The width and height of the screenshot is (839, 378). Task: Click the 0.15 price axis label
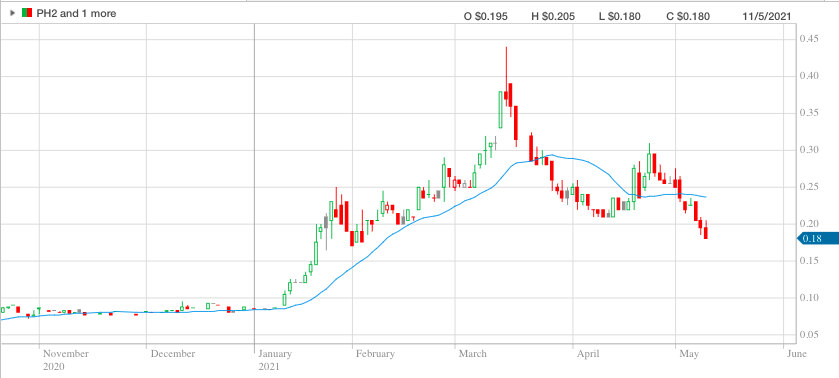tap(808, 261)
